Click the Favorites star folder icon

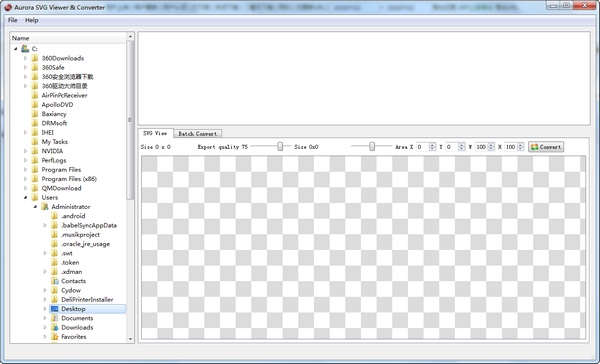pyautogui.click(x=55, y=337)
